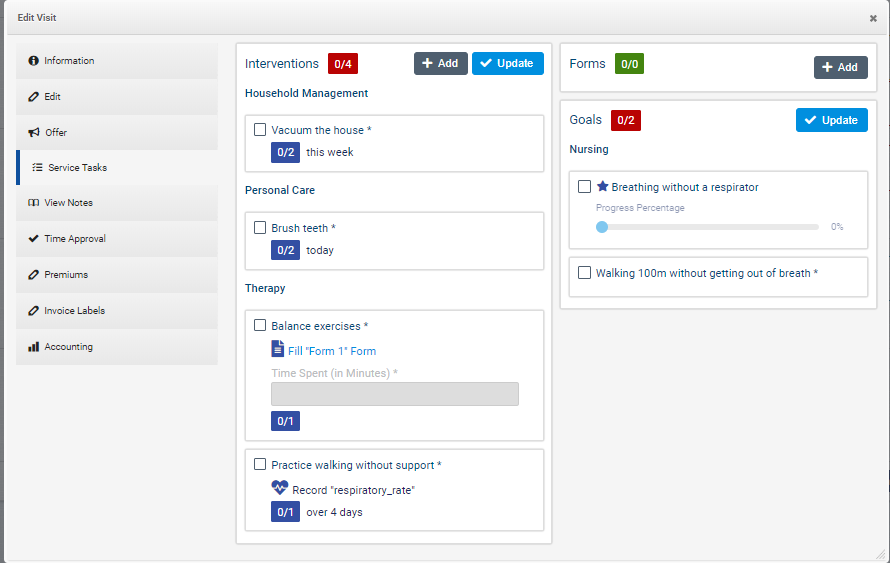This screenshot has height=563, width=890.
Task: Click the form document icon under Balance exercises
Action: pos(278,349)
